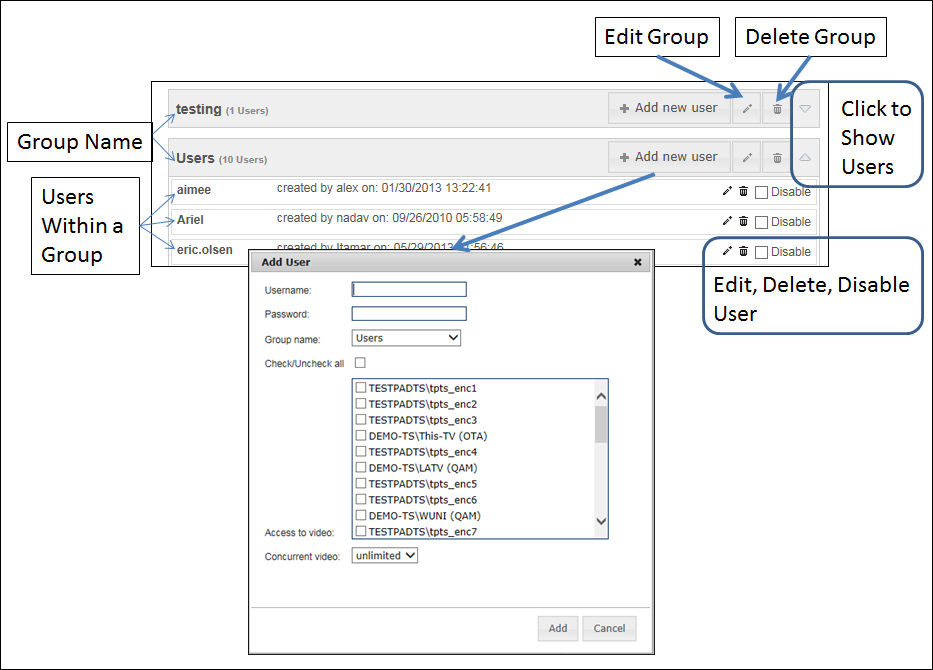Edit the user eric.olsen
Screen dimensions: 933x670
(x=727, y=251)
